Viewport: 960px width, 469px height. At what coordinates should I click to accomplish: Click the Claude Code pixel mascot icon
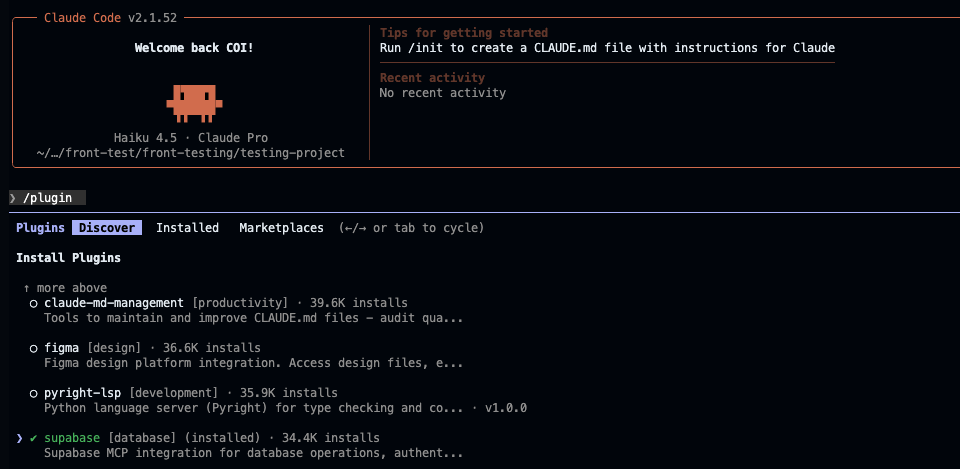pyautogui.click(x=194, y=101)
